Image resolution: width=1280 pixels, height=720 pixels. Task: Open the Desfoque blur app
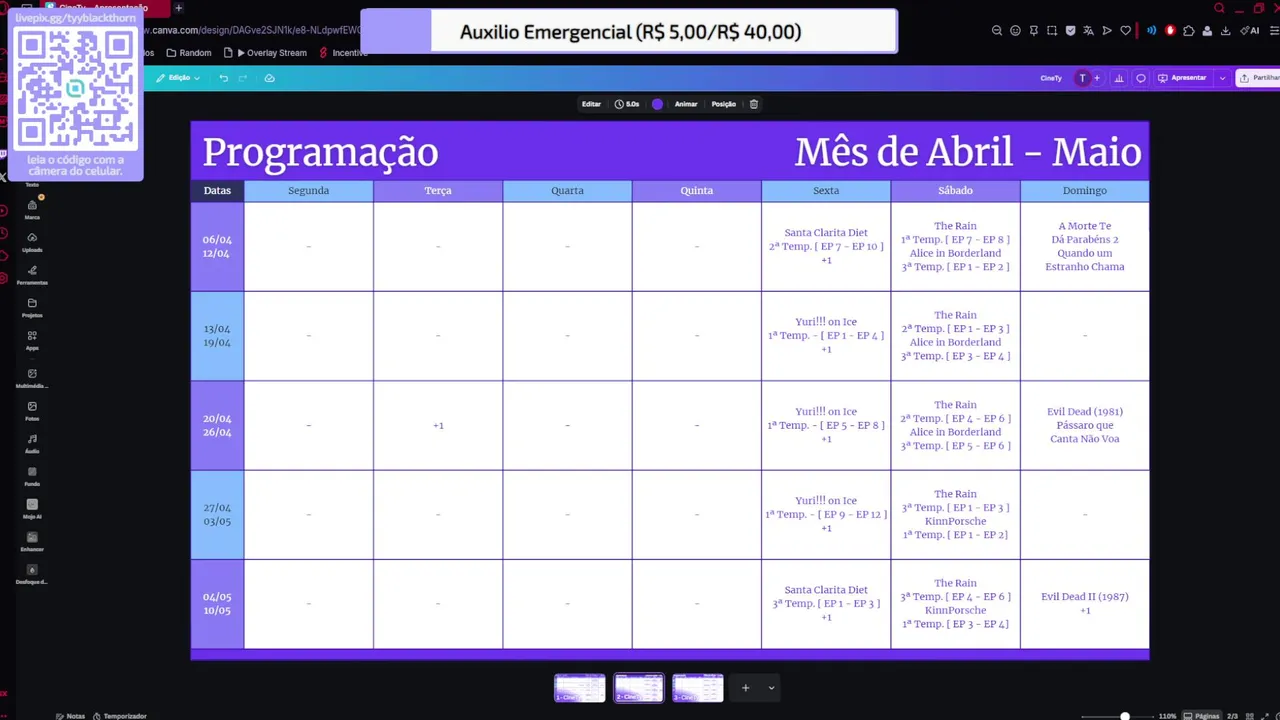click(32, 574)
